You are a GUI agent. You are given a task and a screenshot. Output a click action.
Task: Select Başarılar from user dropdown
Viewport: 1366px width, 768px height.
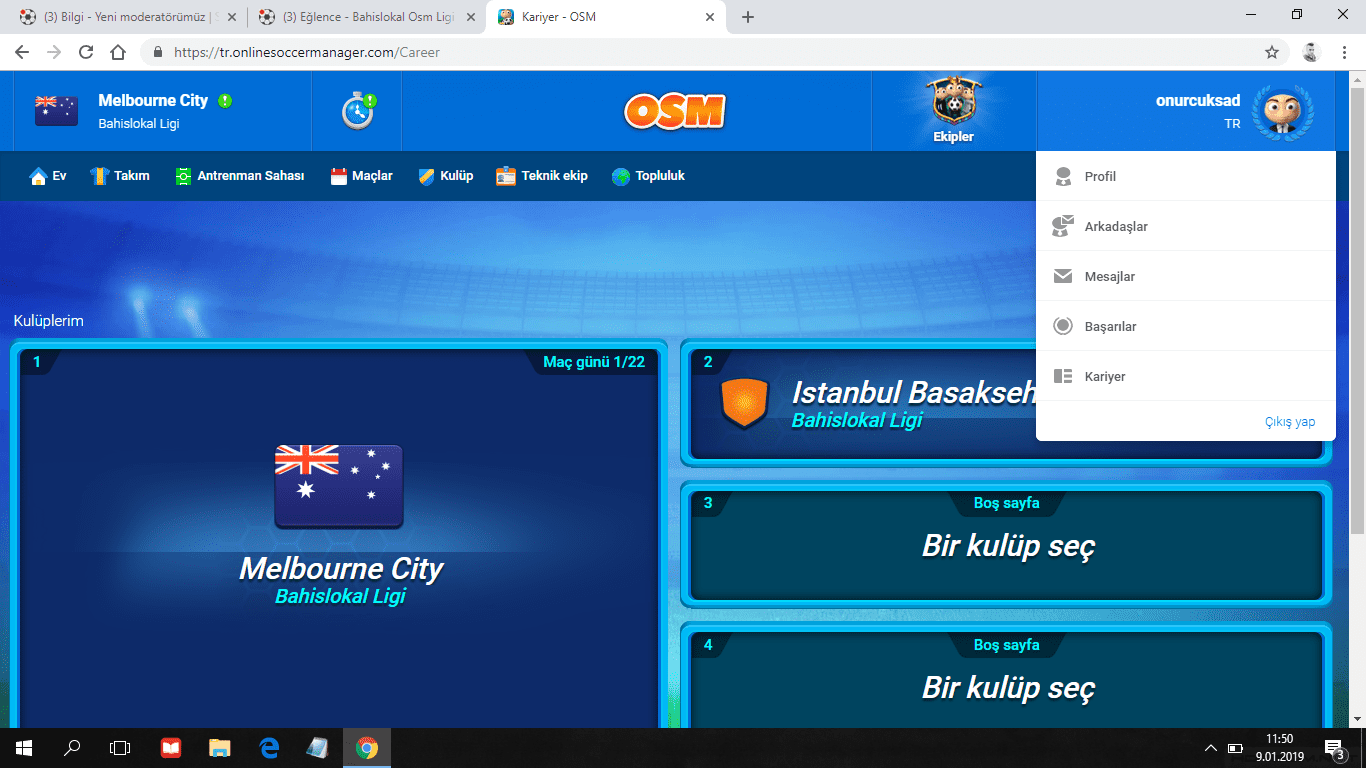coord(1186,326)
